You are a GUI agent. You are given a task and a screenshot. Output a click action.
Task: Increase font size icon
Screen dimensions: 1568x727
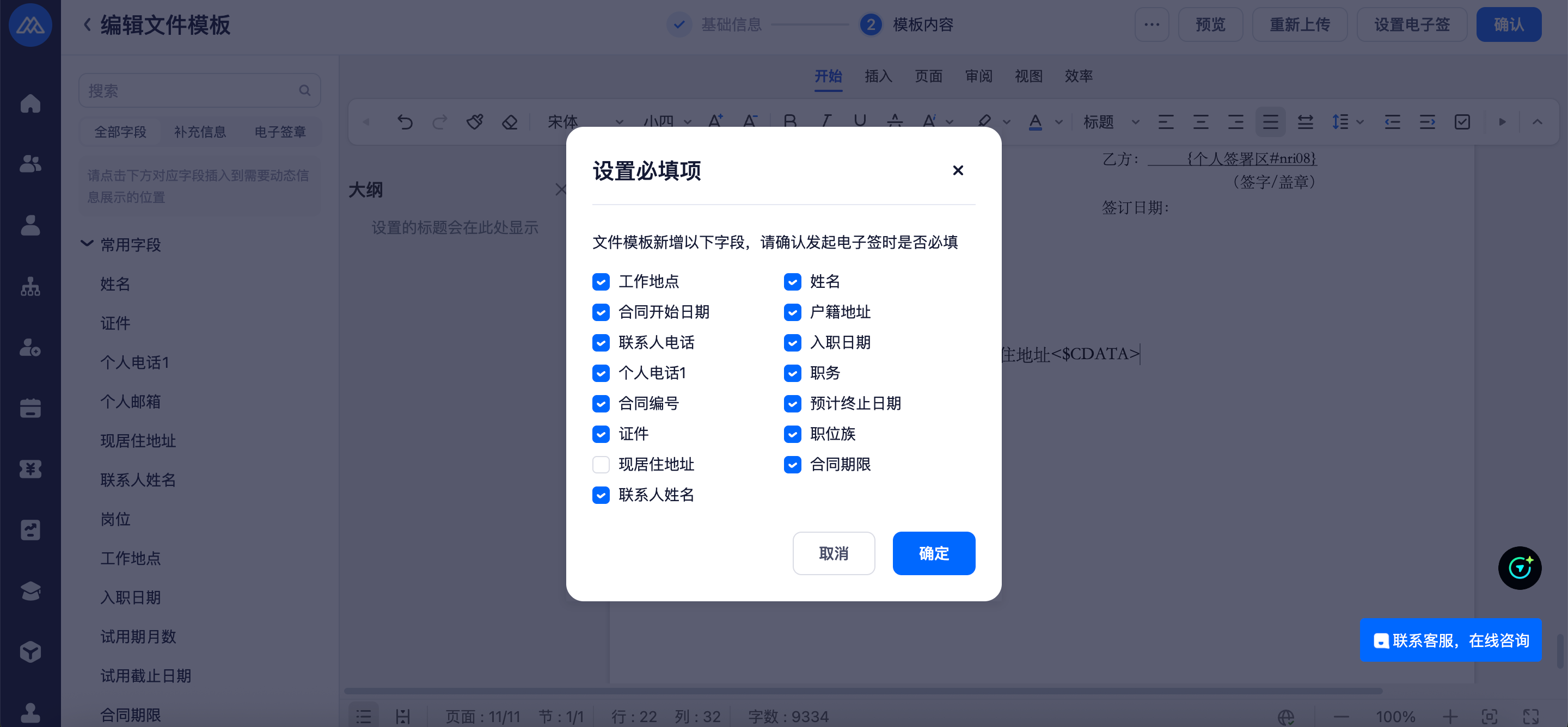tap(716, 122)
